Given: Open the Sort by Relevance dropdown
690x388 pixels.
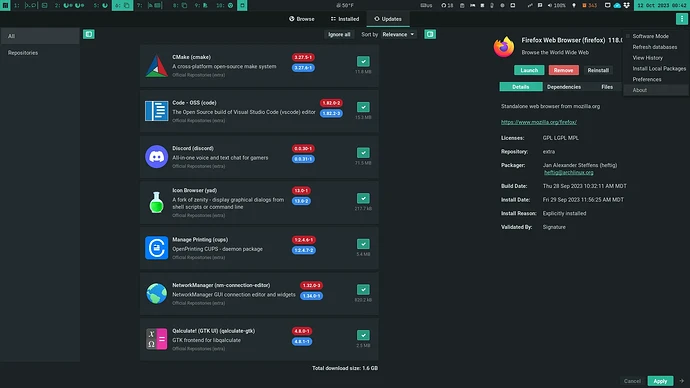Looking at the screenshot, I should pyautogui.click(x=398, y=34).
